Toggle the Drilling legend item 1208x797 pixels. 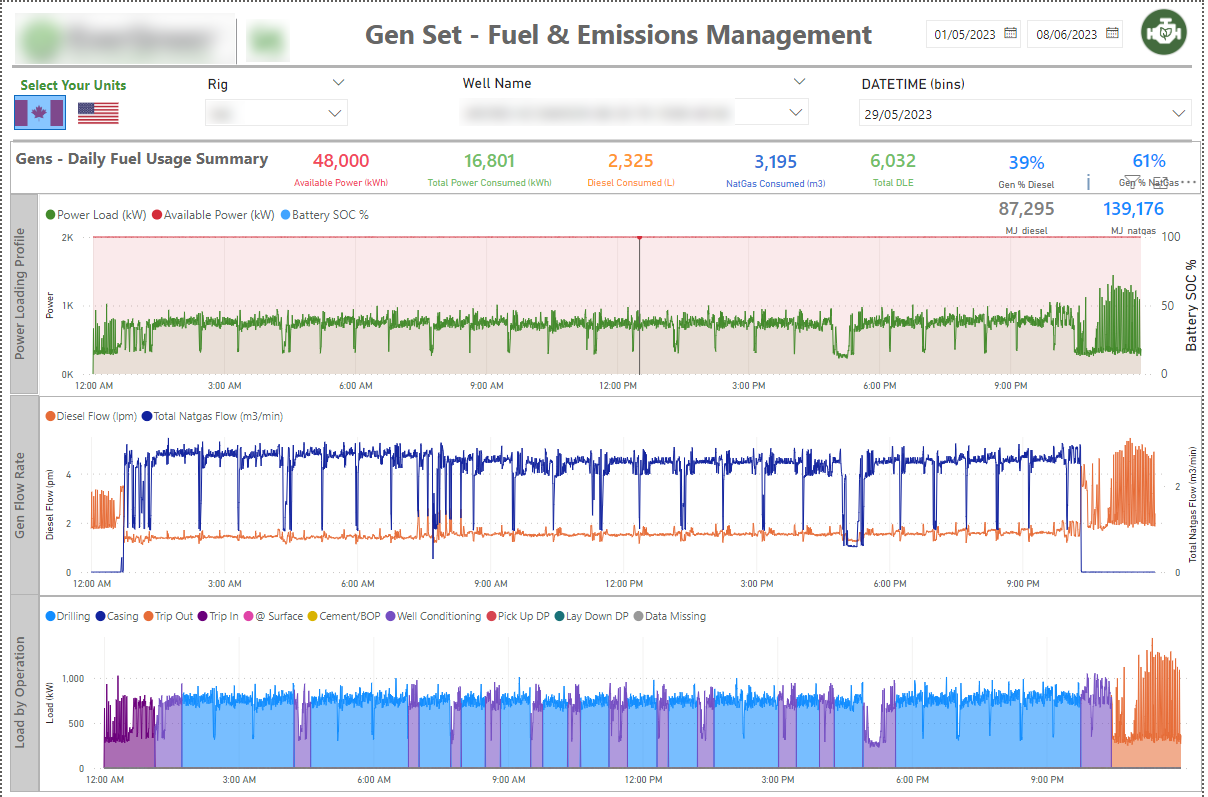coord(68,617)
